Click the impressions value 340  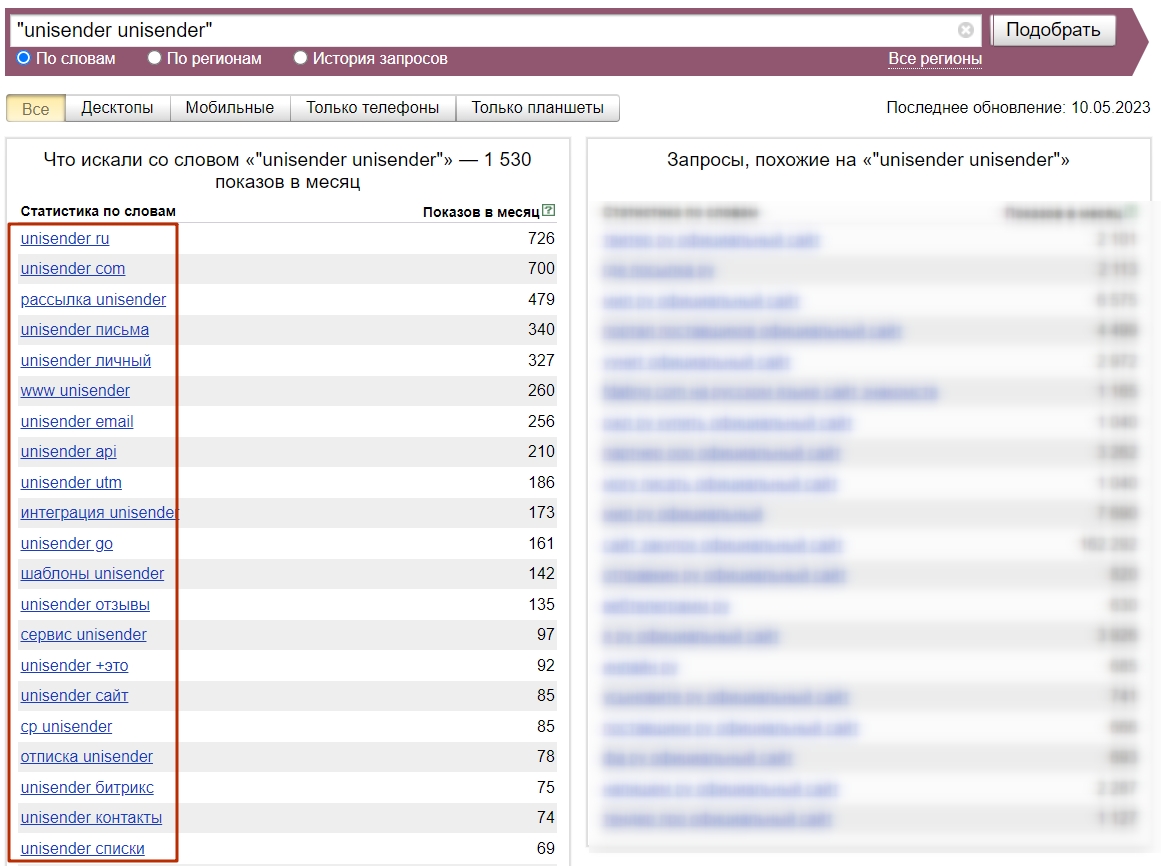tap(541, 329)
